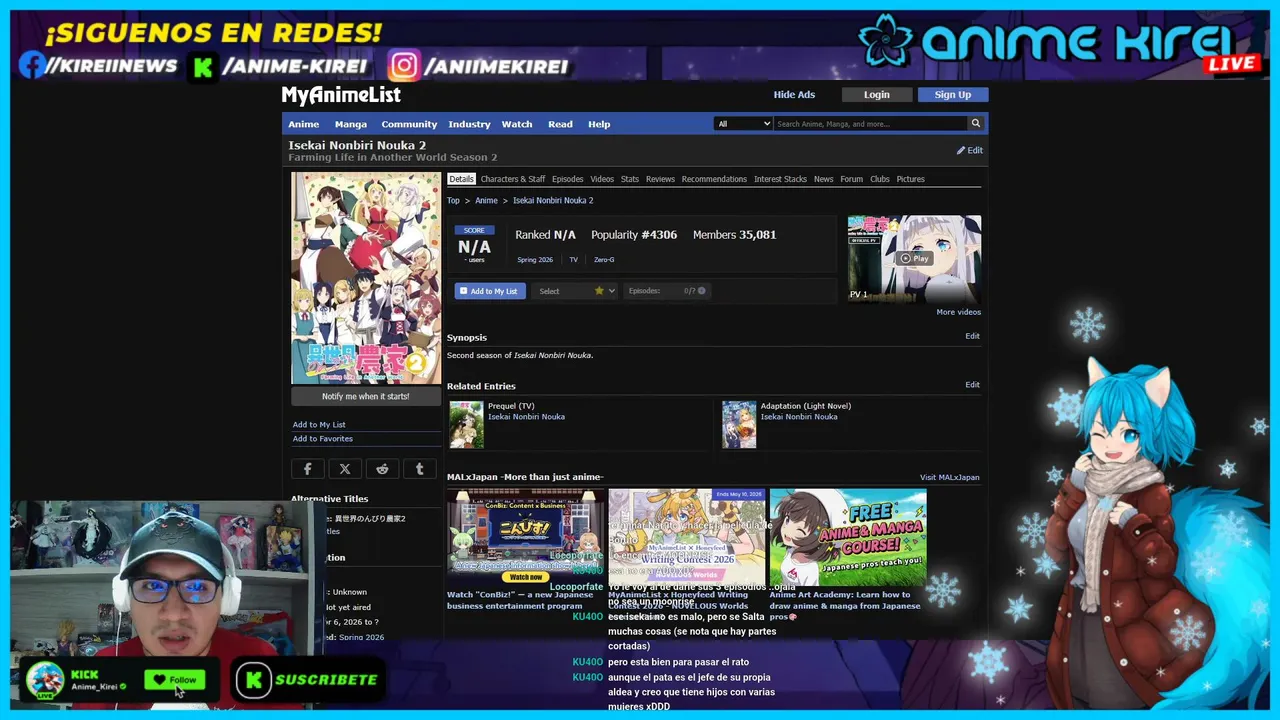Click the Anime breadcrumb link

[x=486, y=201]
